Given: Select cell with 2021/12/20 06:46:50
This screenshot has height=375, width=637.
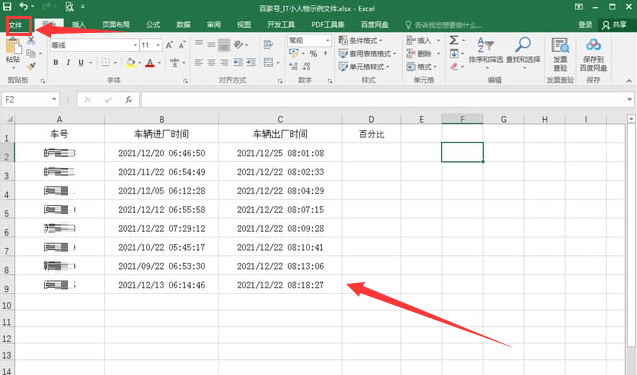Looking at the screenshot, I should tap(161, 153).
